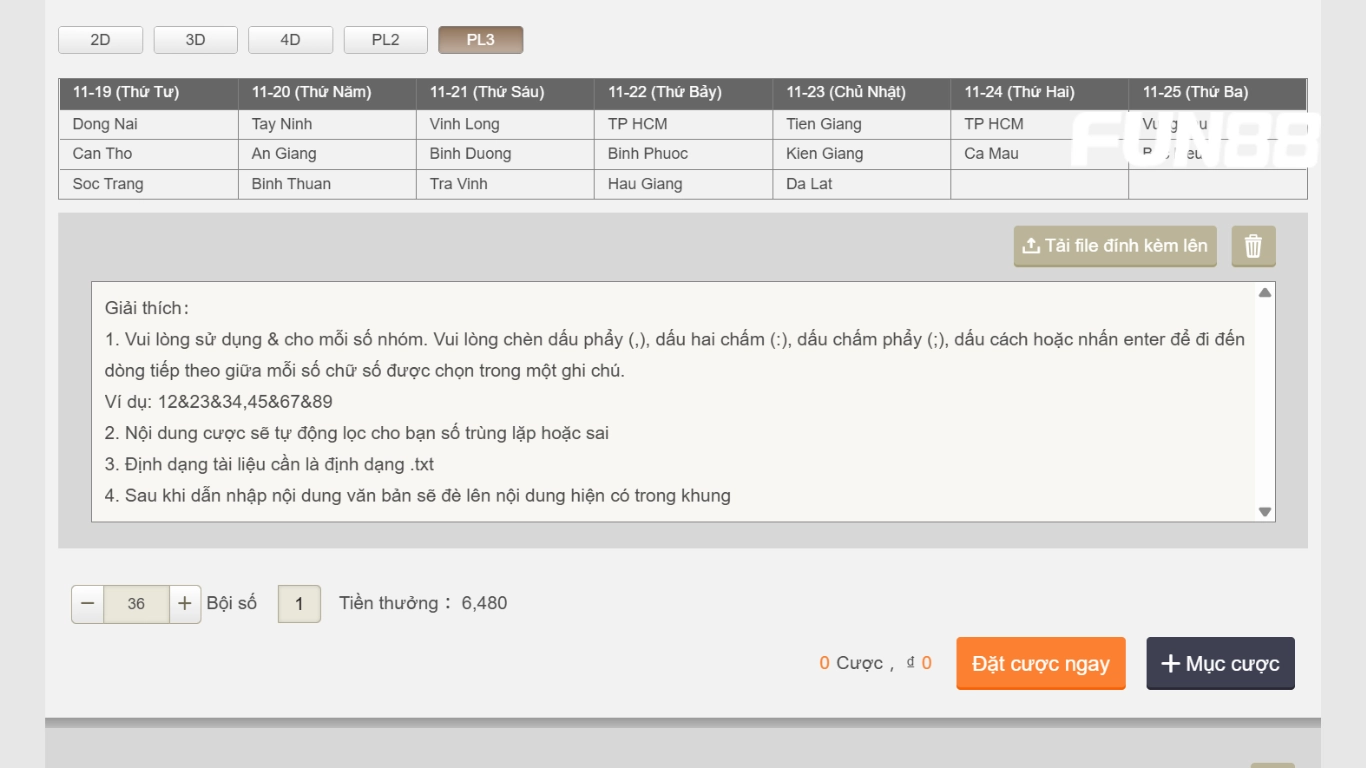Switch to the 2D tab
The image size is (1366, 768).
100,40
